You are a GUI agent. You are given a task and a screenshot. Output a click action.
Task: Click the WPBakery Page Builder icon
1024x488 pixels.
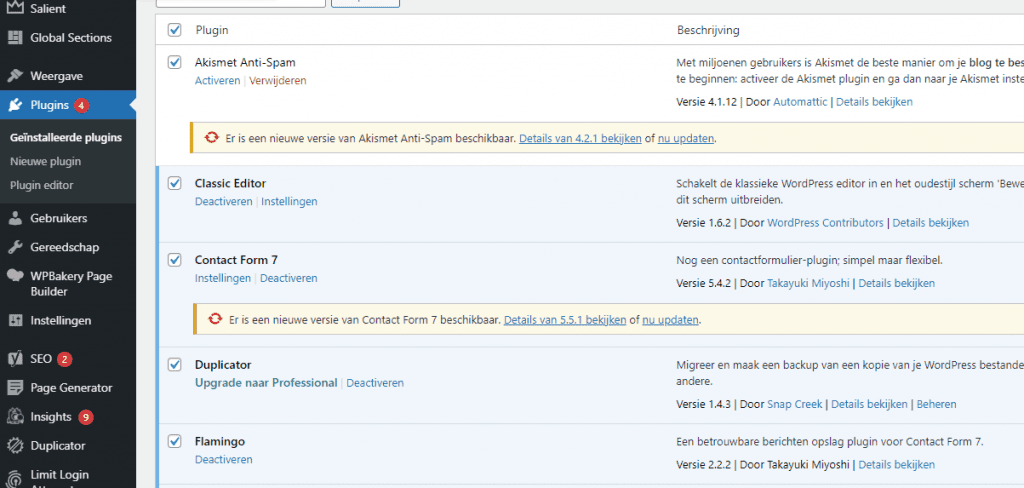[15, 276]
